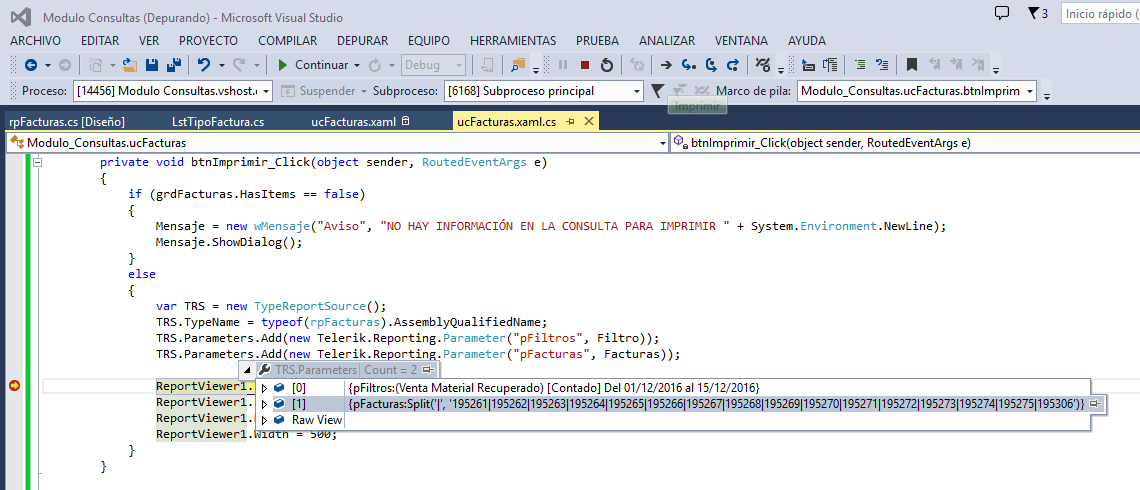Stop debugging with the red square
The image size is (1140, 490).
[x=585, y=65]
